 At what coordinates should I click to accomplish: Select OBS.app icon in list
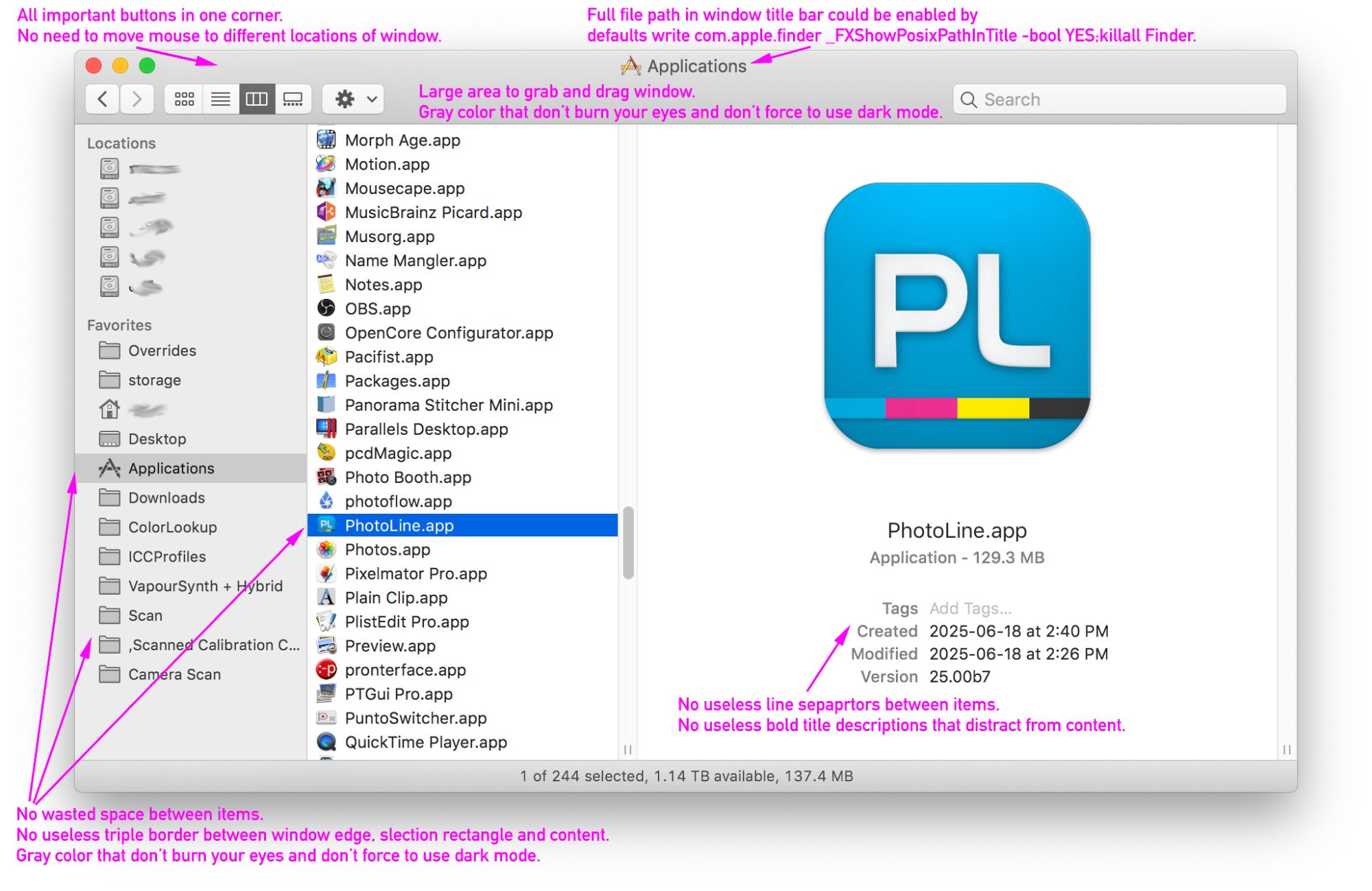[x=327, y=309]
